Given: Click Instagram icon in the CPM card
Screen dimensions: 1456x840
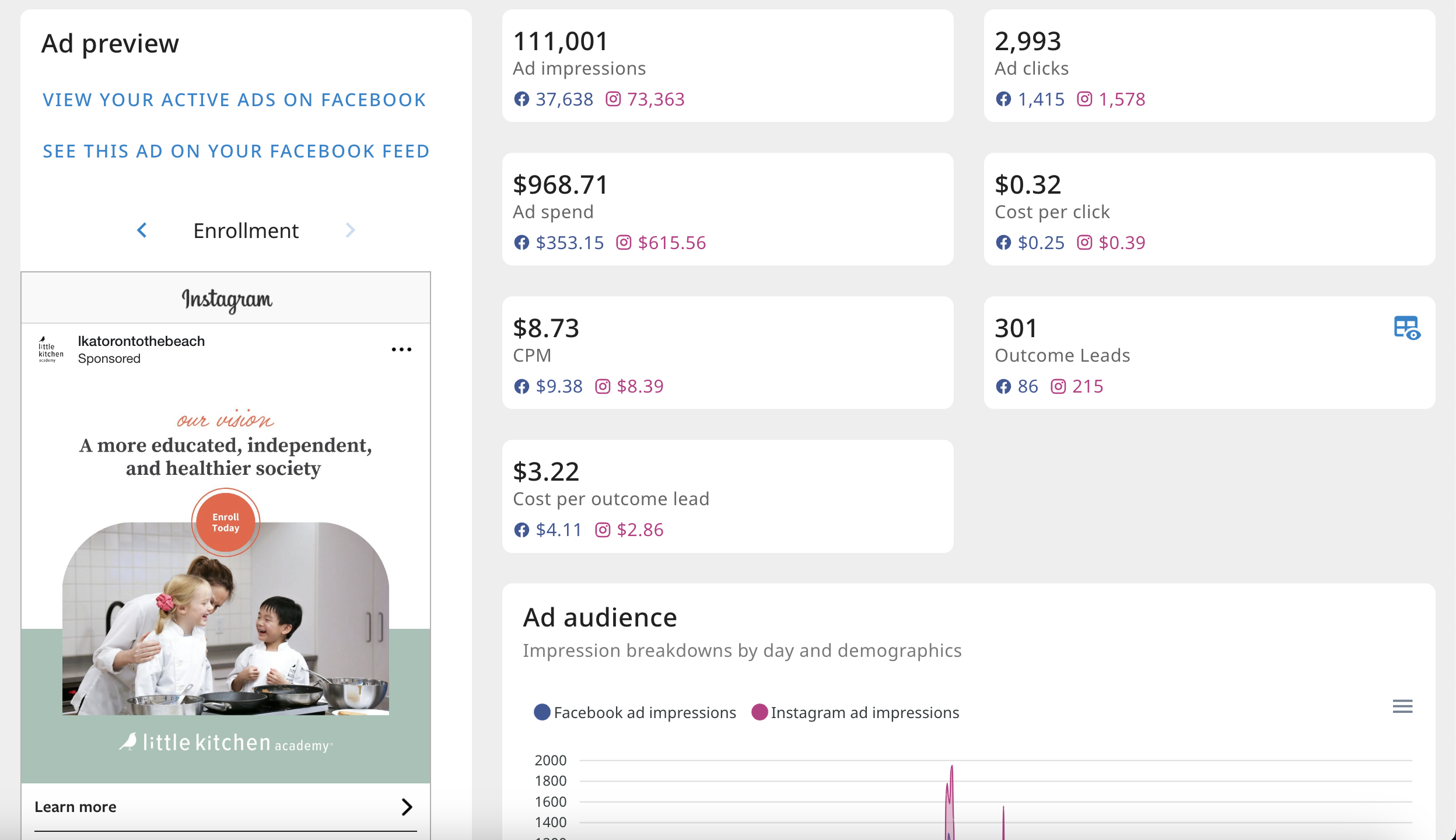Looking at the screenshot, I should [x=603, y=386].
